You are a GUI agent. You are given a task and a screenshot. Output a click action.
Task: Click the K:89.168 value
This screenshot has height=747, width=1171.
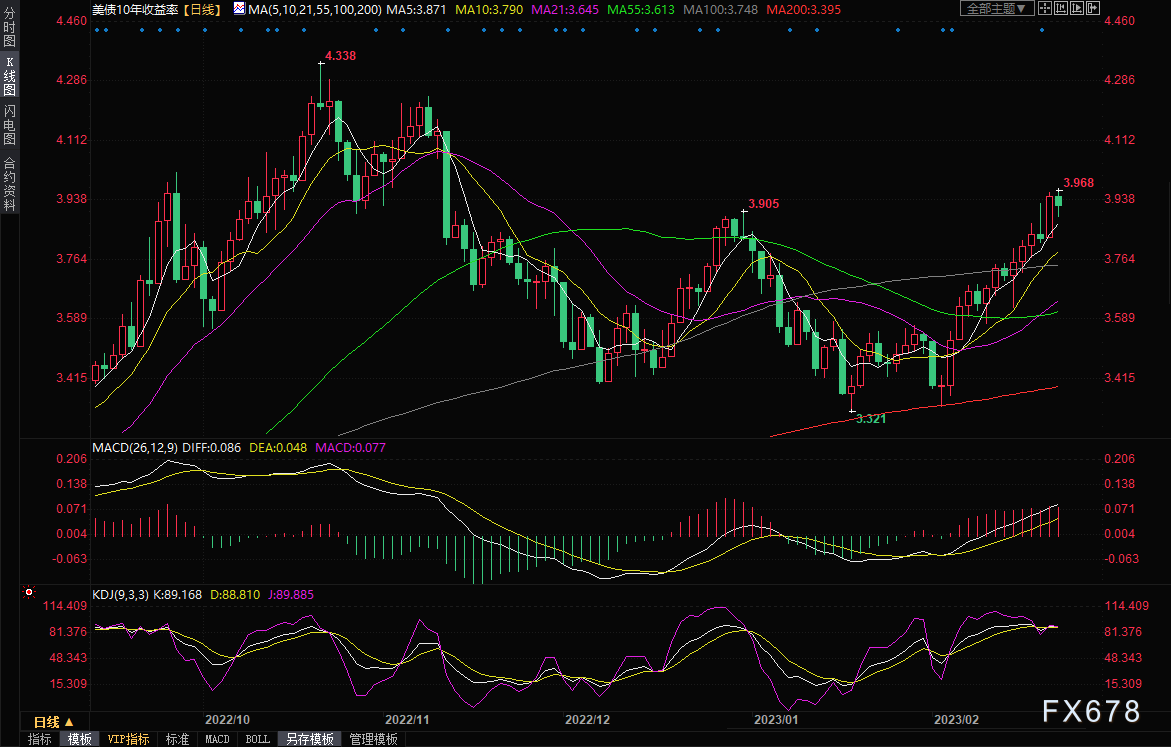coord(177,595)
